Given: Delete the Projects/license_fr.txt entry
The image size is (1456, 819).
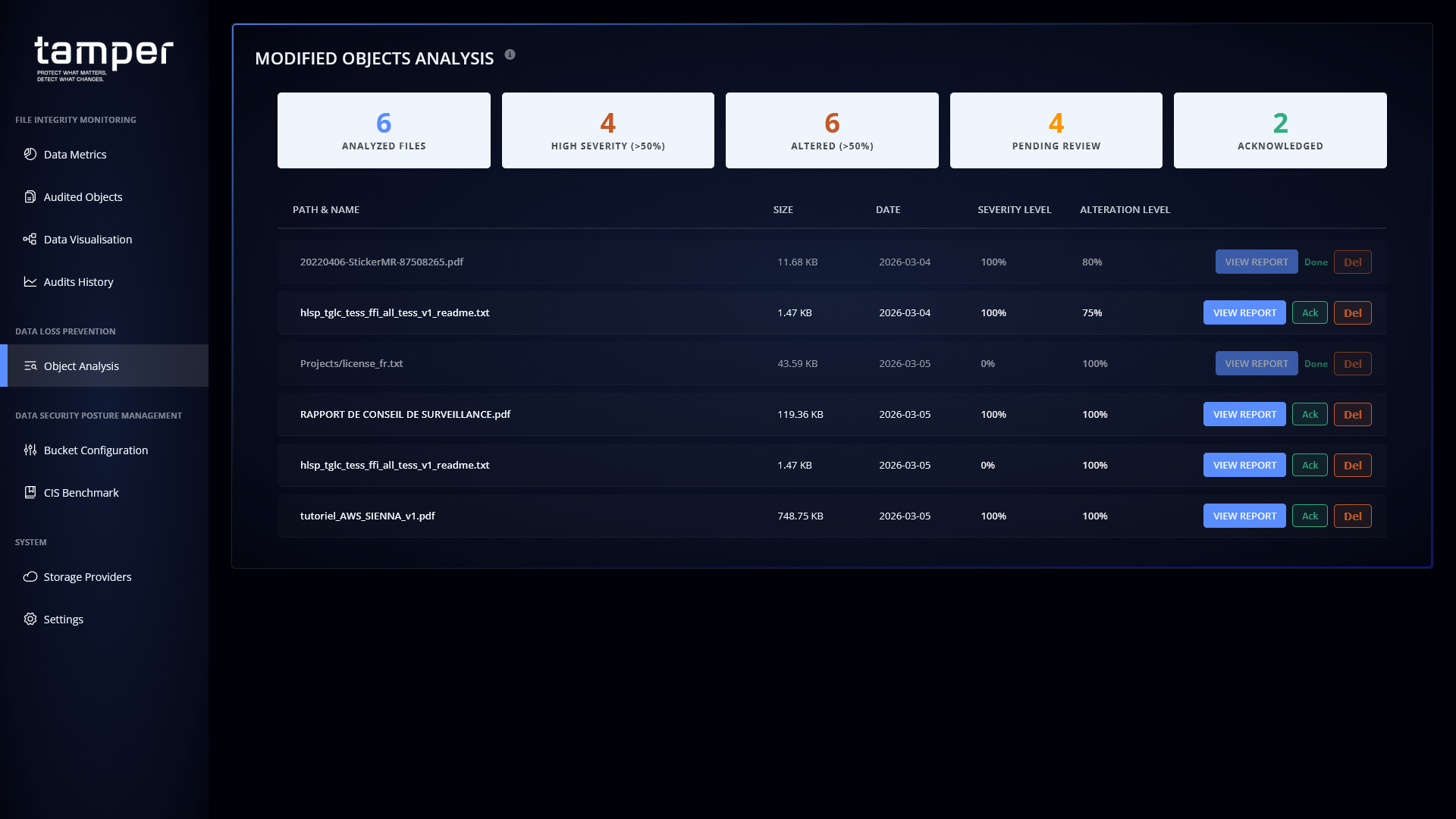Looking at the screenshot, I should [x=1352, y=363].
